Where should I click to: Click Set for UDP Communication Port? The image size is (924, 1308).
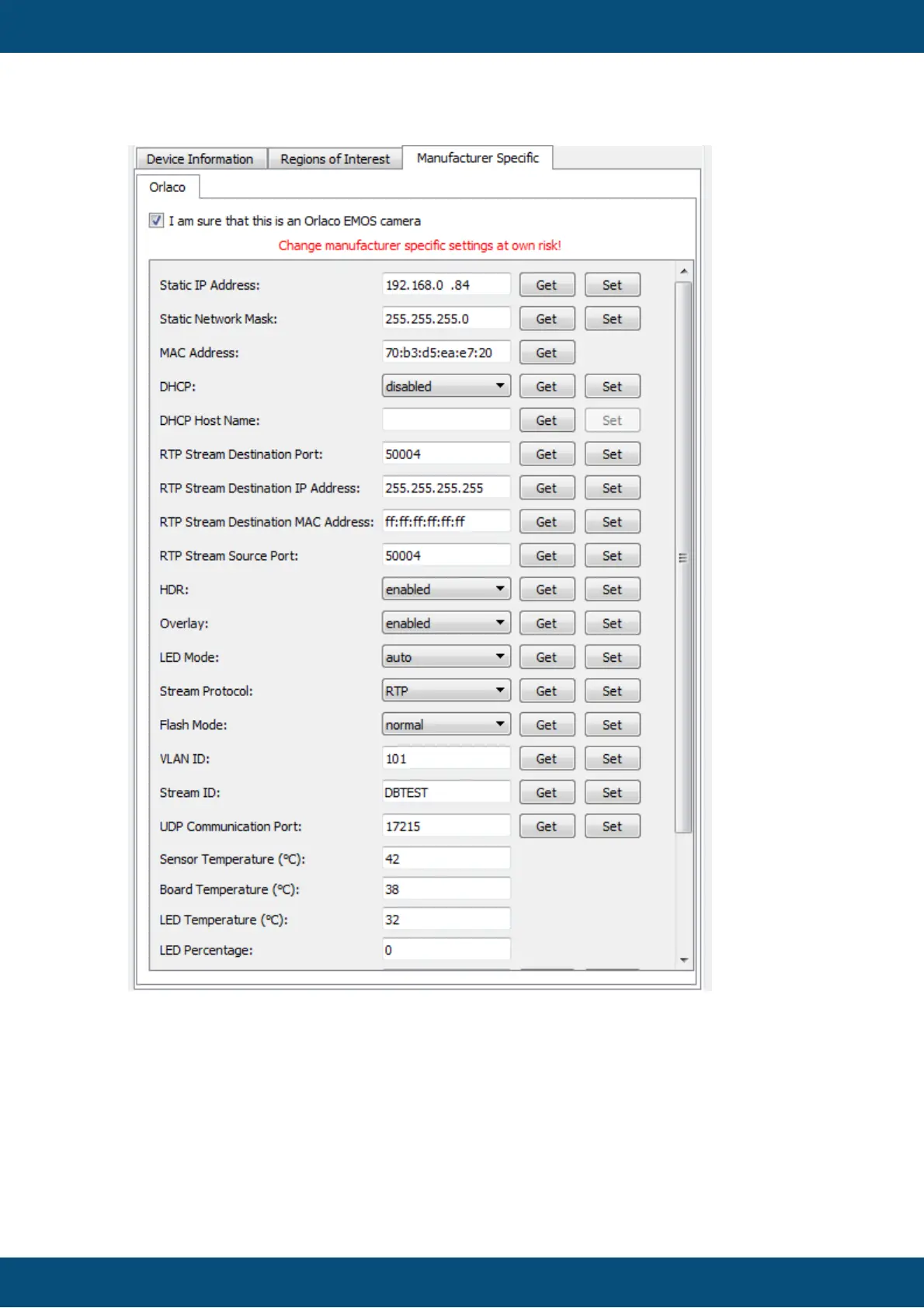pos(613,826)
